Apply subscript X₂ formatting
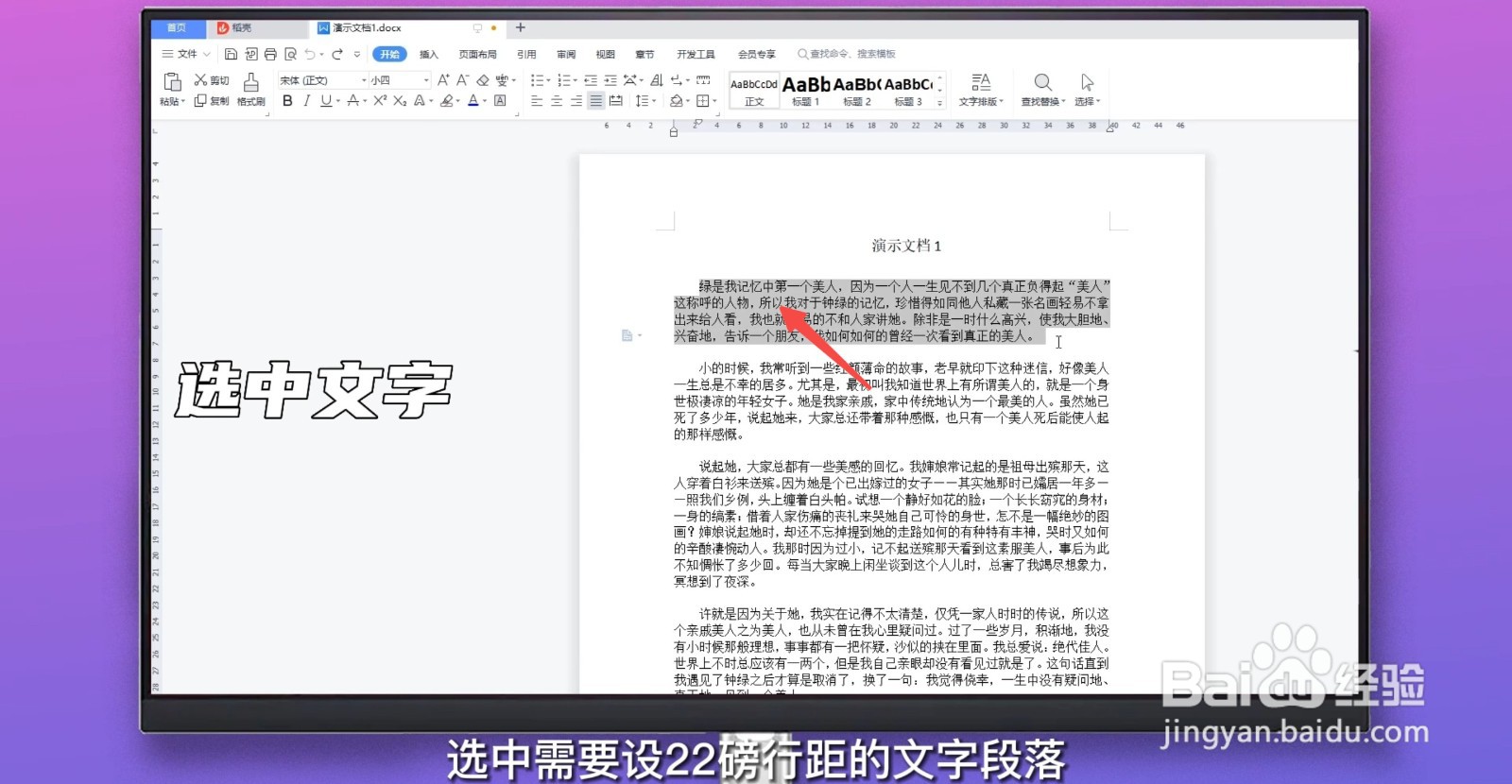The width and height of the screenshot is (1512, 784). [x=400, y=100]
